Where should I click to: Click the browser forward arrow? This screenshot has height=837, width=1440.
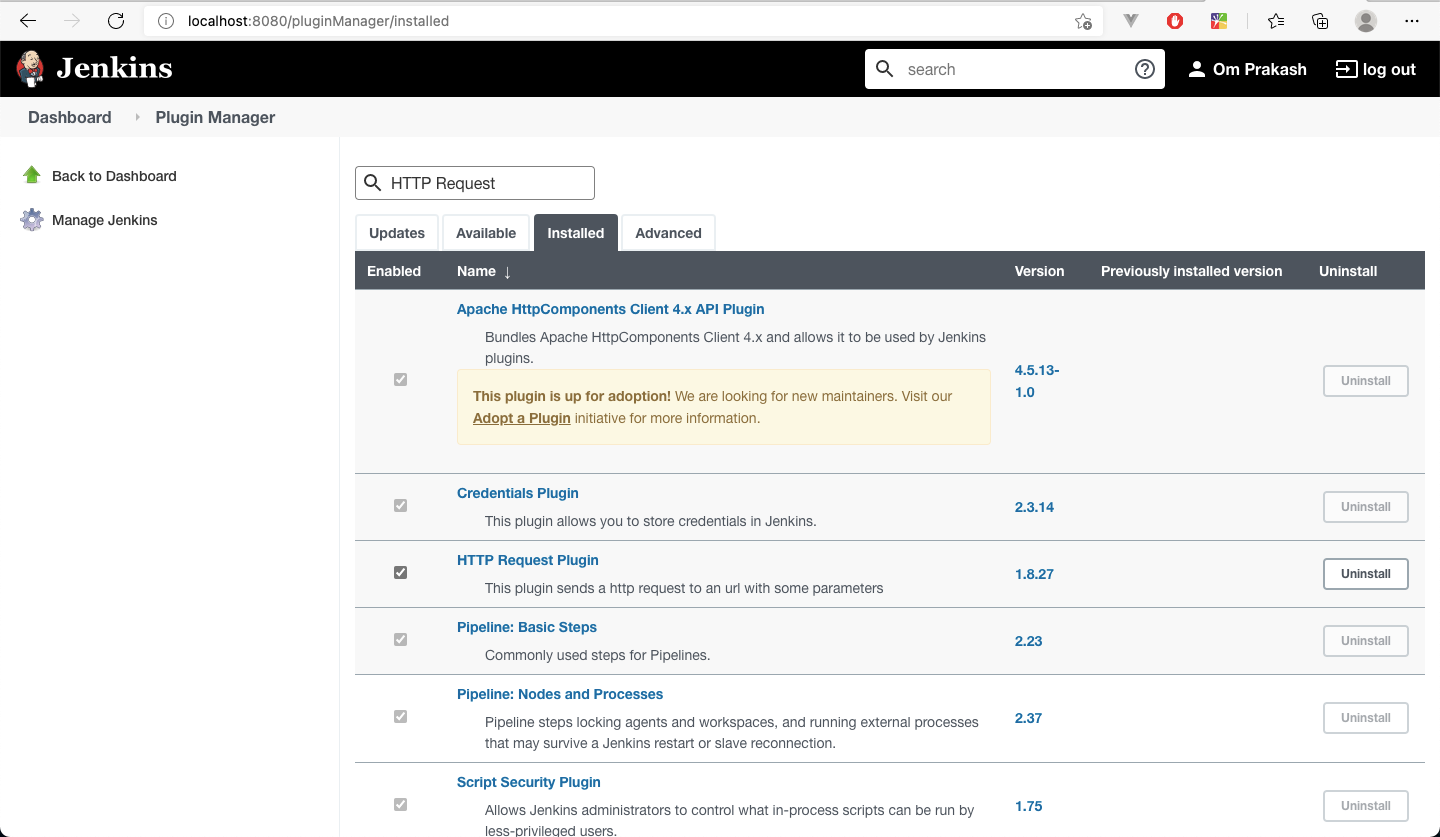tap(72, 21)
